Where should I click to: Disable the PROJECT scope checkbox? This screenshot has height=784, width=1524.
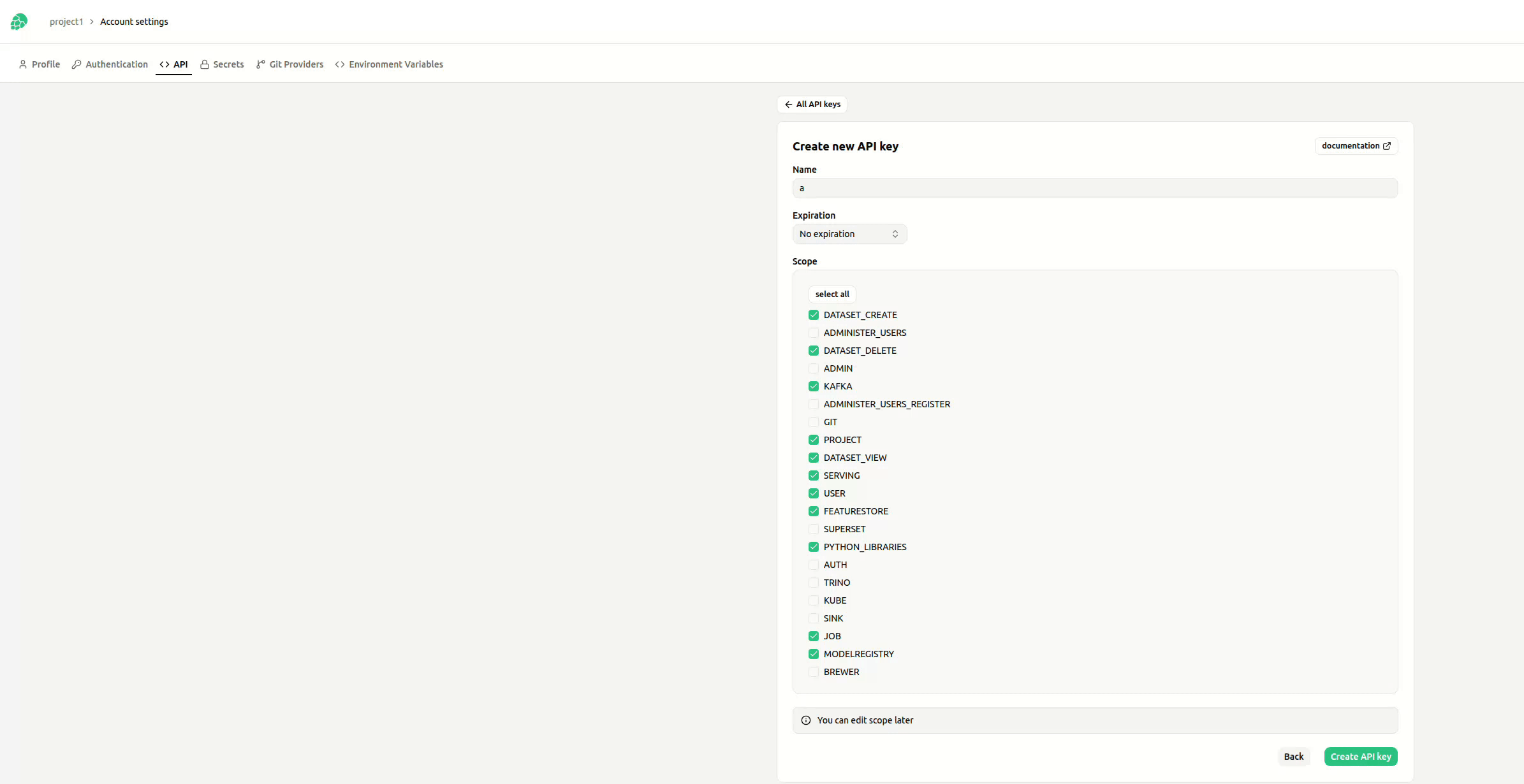(814, 440)
